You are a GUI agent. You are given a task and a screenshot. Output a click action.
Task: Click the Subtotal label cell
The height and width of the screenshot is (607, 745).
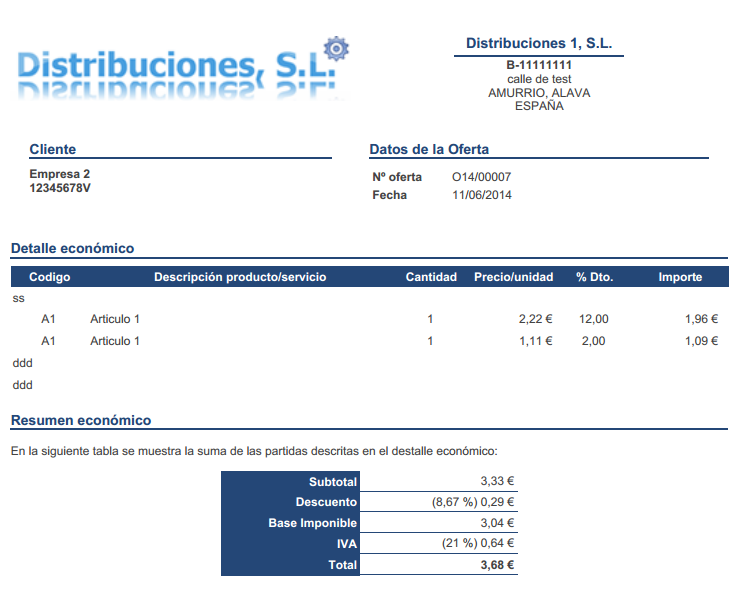tap(290, 482)
